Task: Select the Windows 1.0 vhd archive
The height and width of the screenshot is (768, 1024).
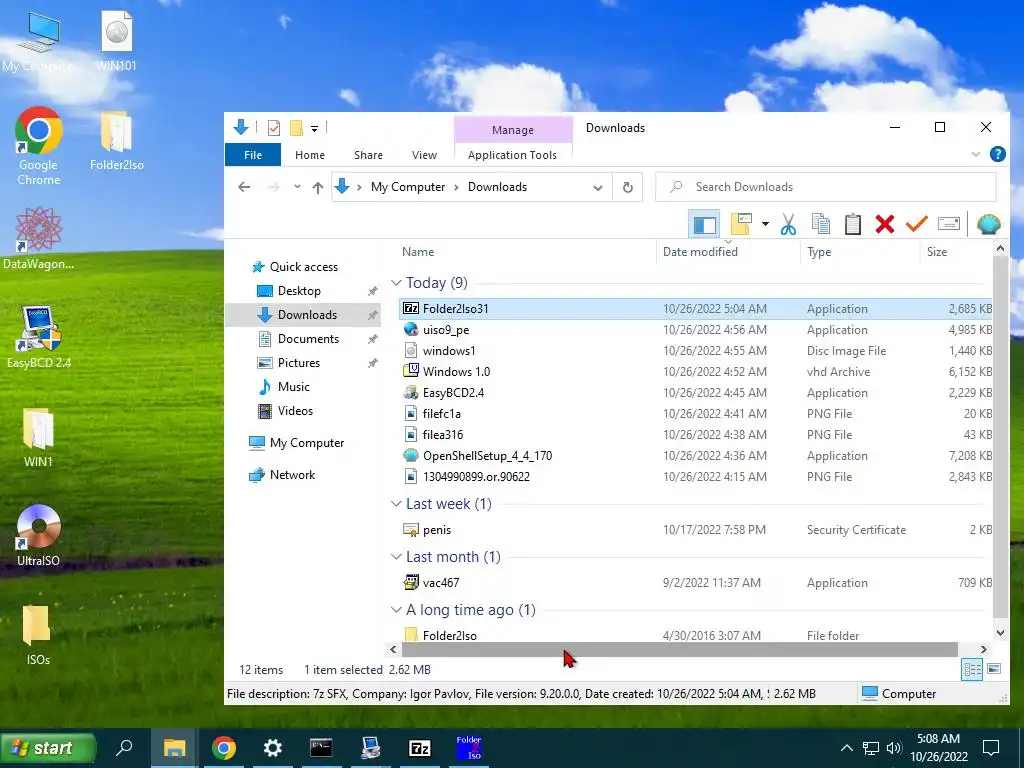Action: click(x=456, y=372)
